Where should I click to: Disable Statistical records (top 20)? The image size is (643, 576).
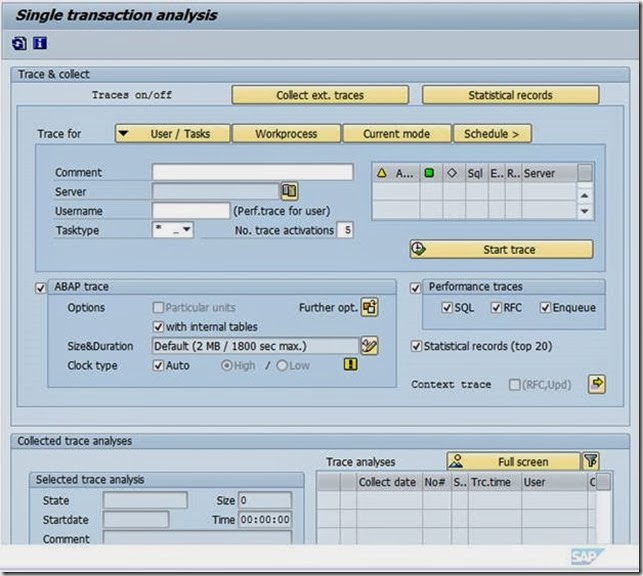click(416, 346)
